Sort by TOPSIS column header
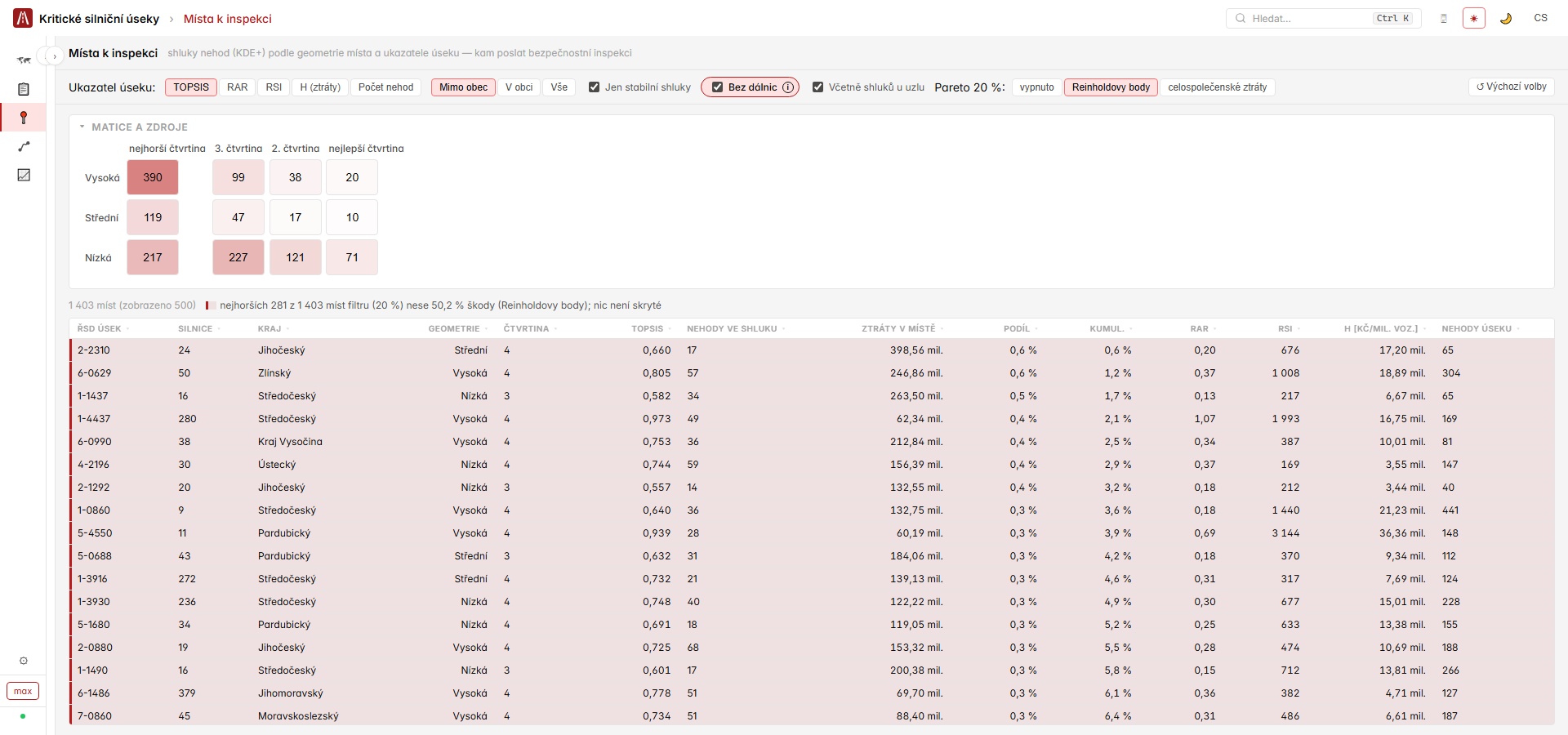 [x=651, y=328]
